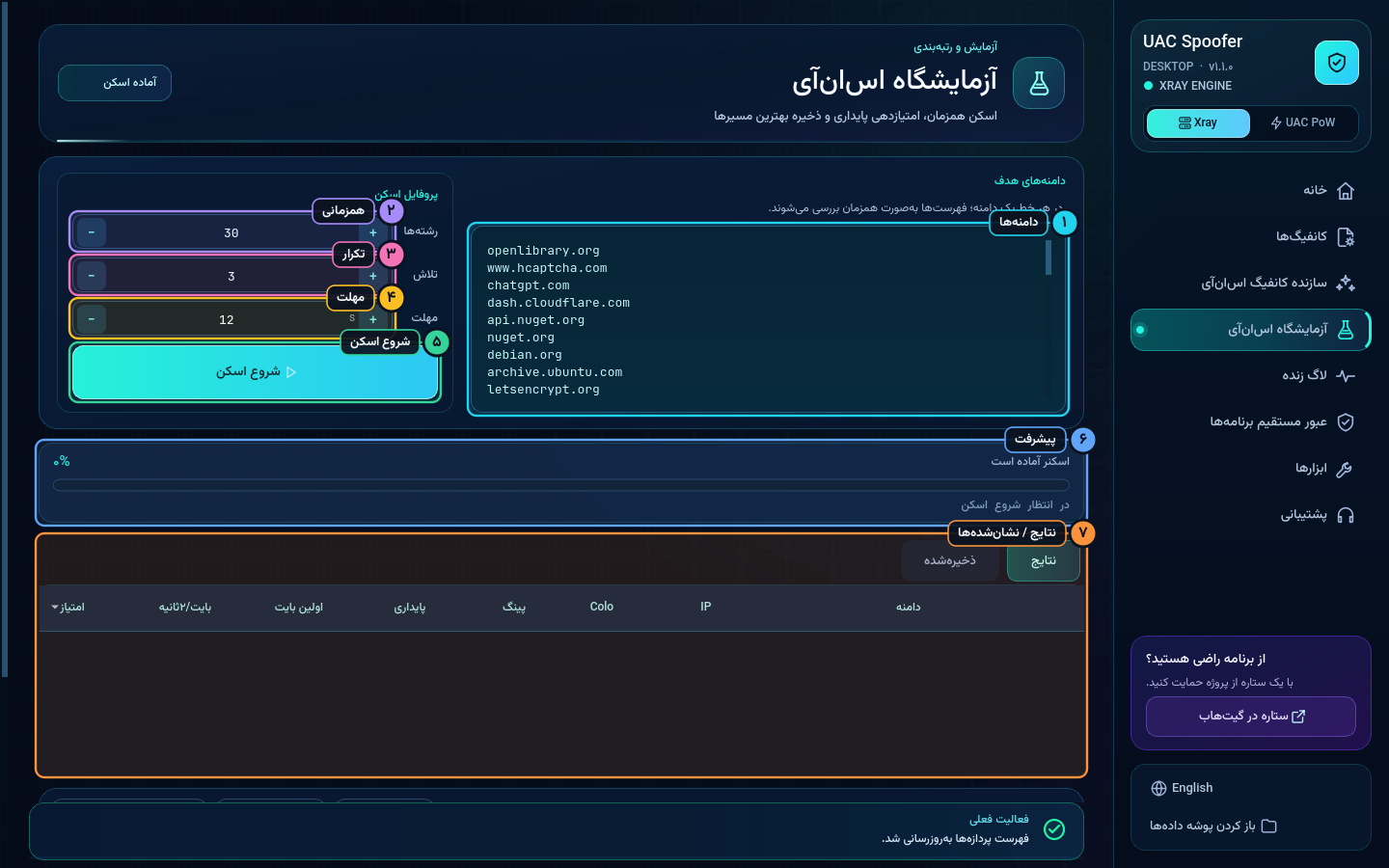Click the globe icon next to English
The height and width of the screenshot is (868, 1389).
click(1158, 788)
